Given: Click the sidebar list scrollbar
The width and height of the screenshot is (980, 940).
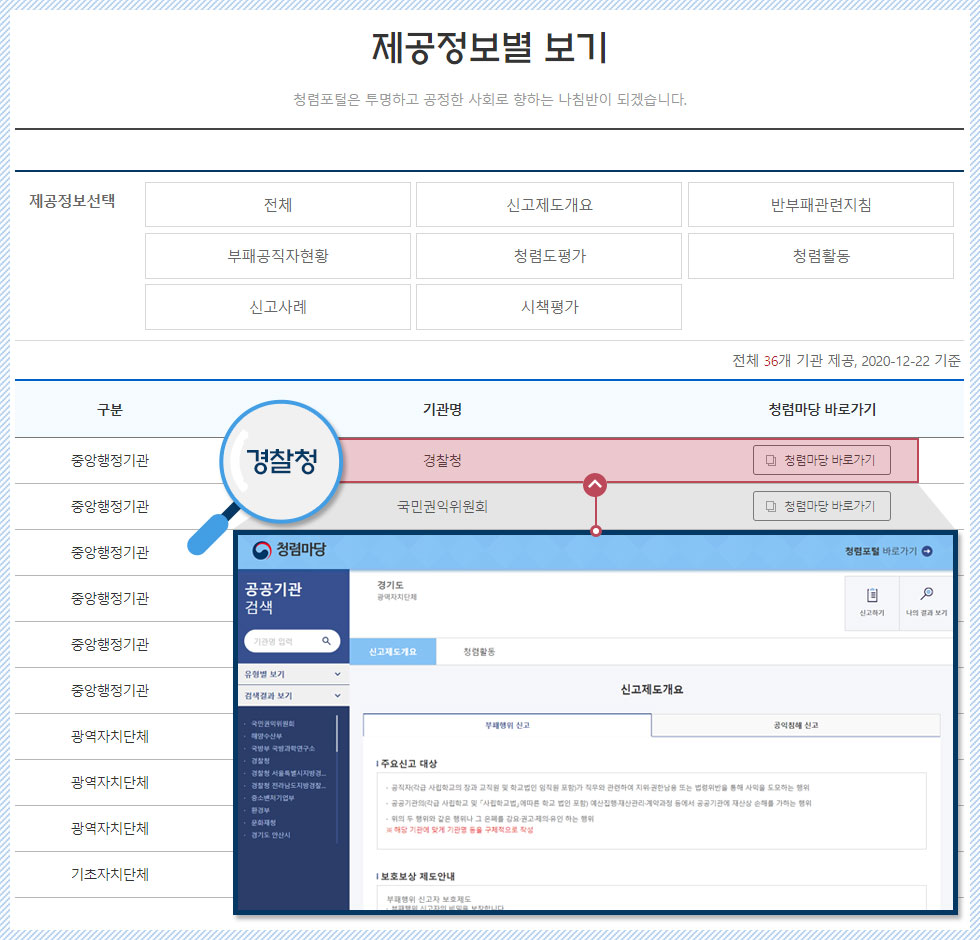Looking at the screenshot, I should [x=337, y=733].
